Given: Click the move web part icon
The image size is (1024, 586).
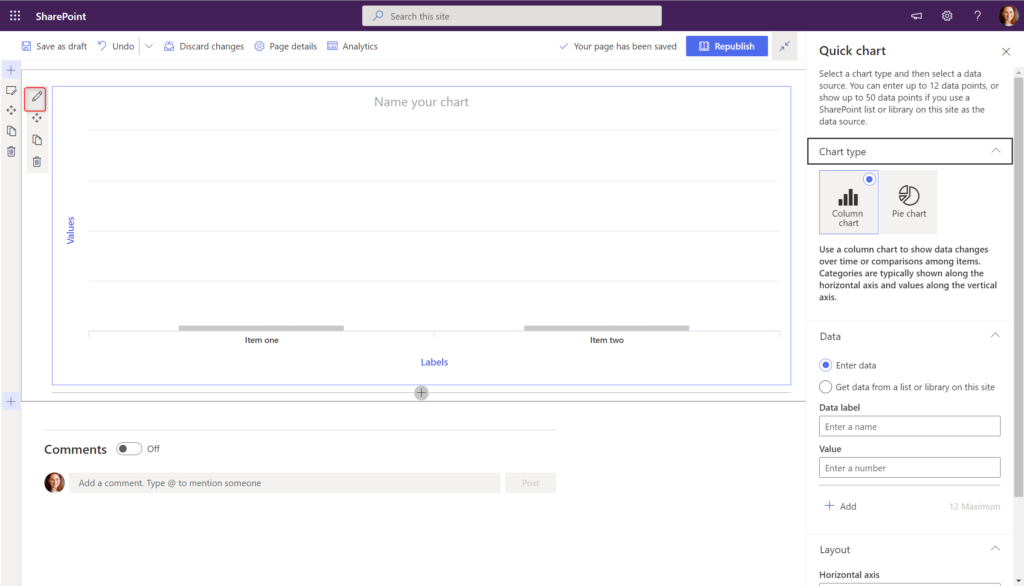Looking at the screenshot, I should coord(37,118).
